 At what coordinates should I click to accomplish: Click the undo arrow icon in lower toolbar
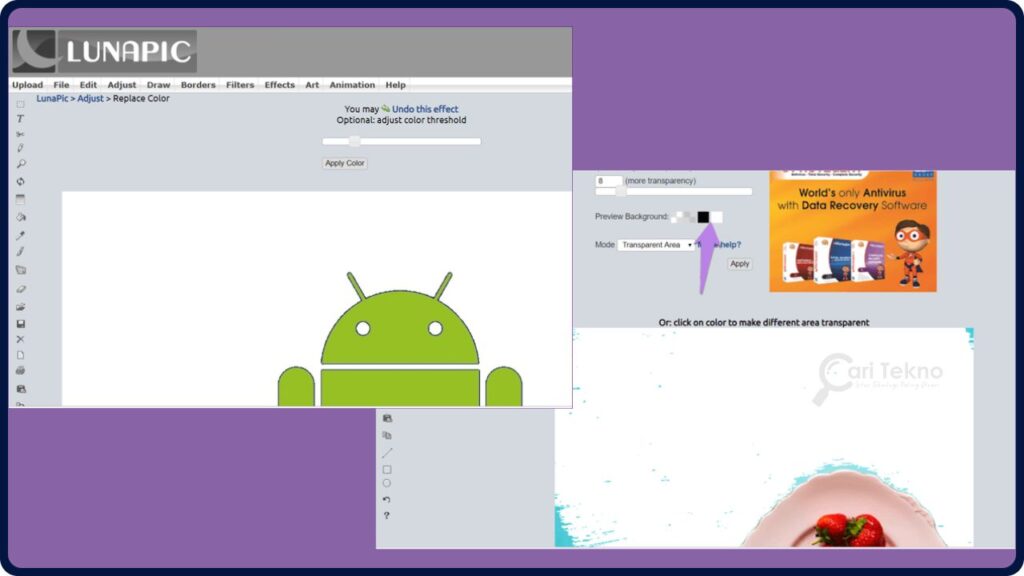pos(387,500)
